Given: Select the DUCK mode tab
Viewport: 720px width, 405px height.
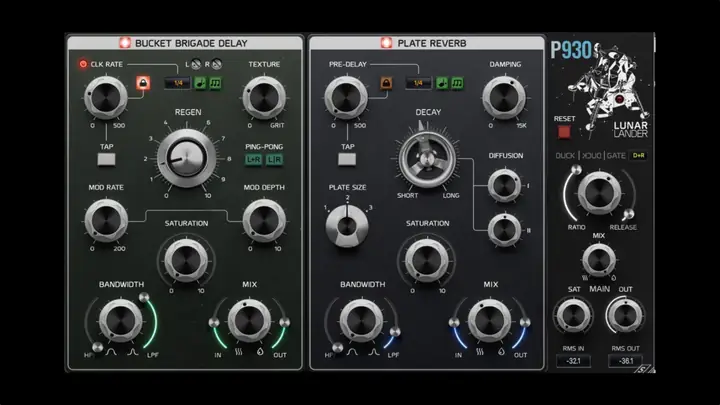Looking at the screenshot, I should (565, 156).
